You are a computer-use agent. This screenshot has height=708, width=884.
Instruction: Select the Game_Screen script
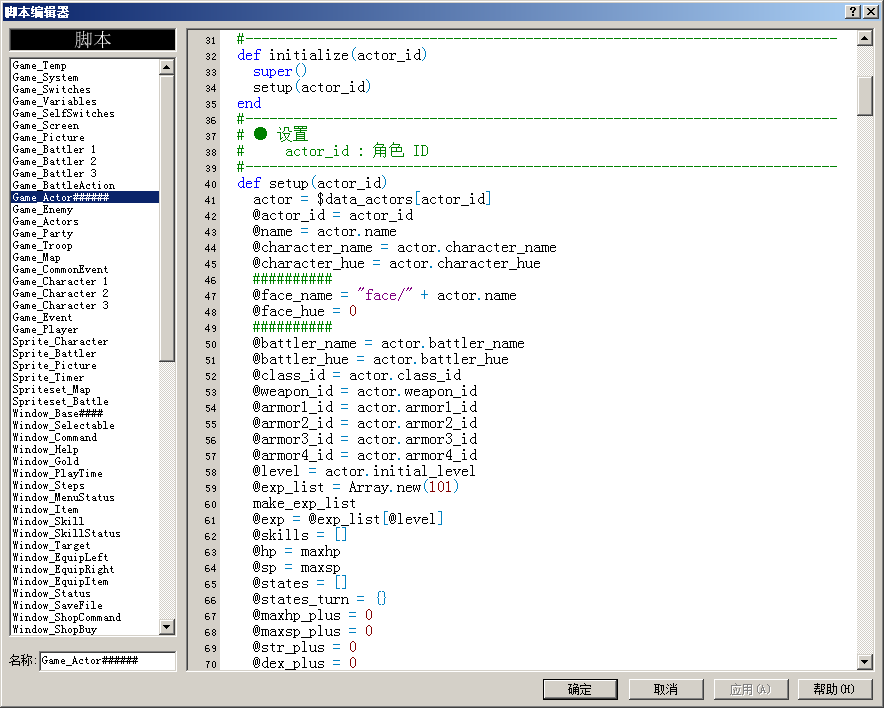click(85, 125)
